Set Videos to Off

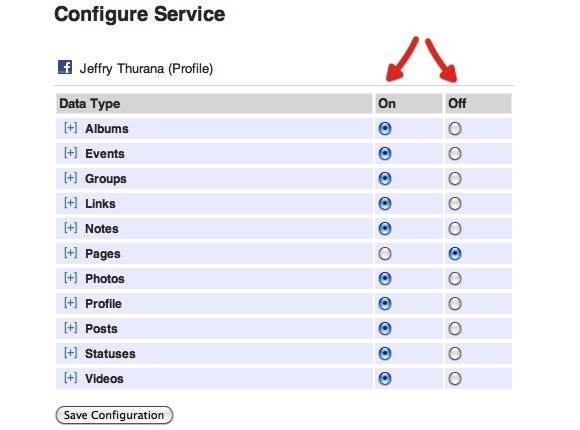(455, 379)
